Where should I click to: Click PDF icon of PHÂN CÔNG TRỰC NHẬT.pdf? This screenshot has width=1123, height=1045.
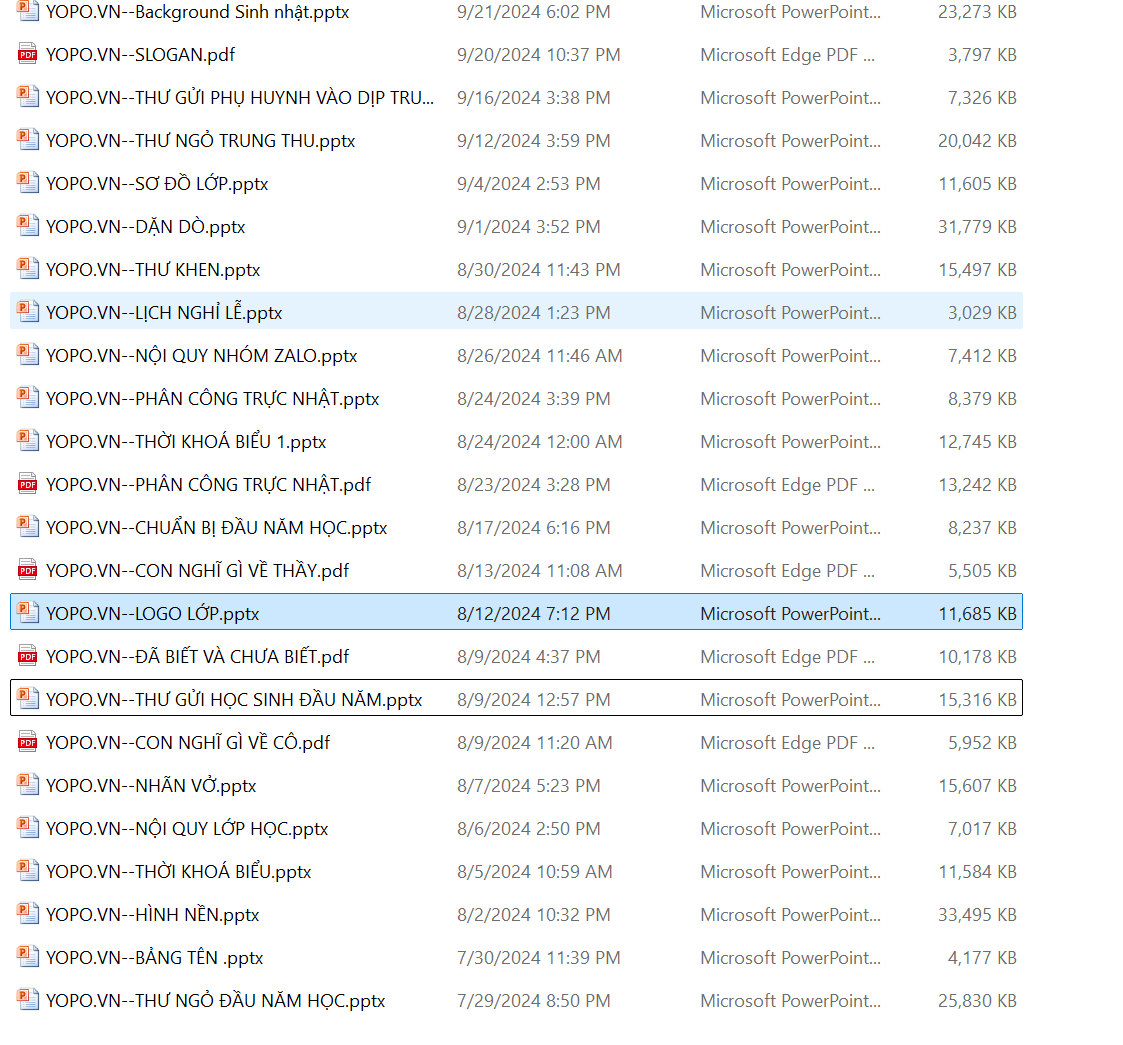[x=28, y=485]
